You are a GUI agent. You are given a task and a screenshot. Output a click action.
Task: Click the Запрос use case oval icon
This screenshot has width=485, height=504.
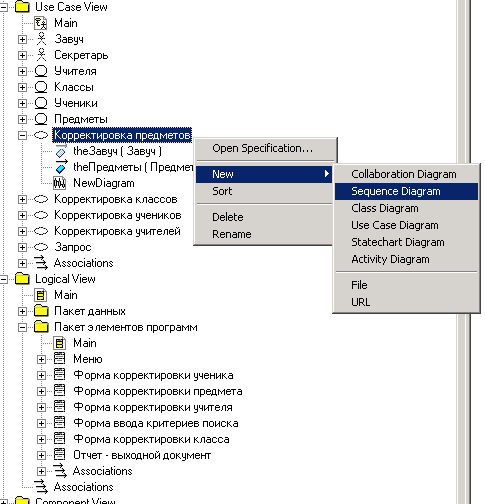tap(41, 247)
